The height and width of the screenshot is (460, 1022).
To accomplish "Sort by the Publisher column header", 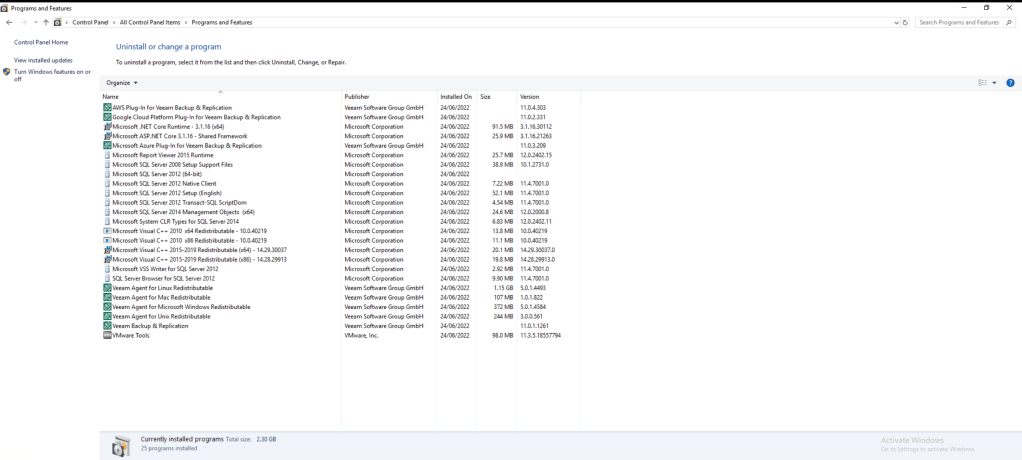I will point(389,96).
